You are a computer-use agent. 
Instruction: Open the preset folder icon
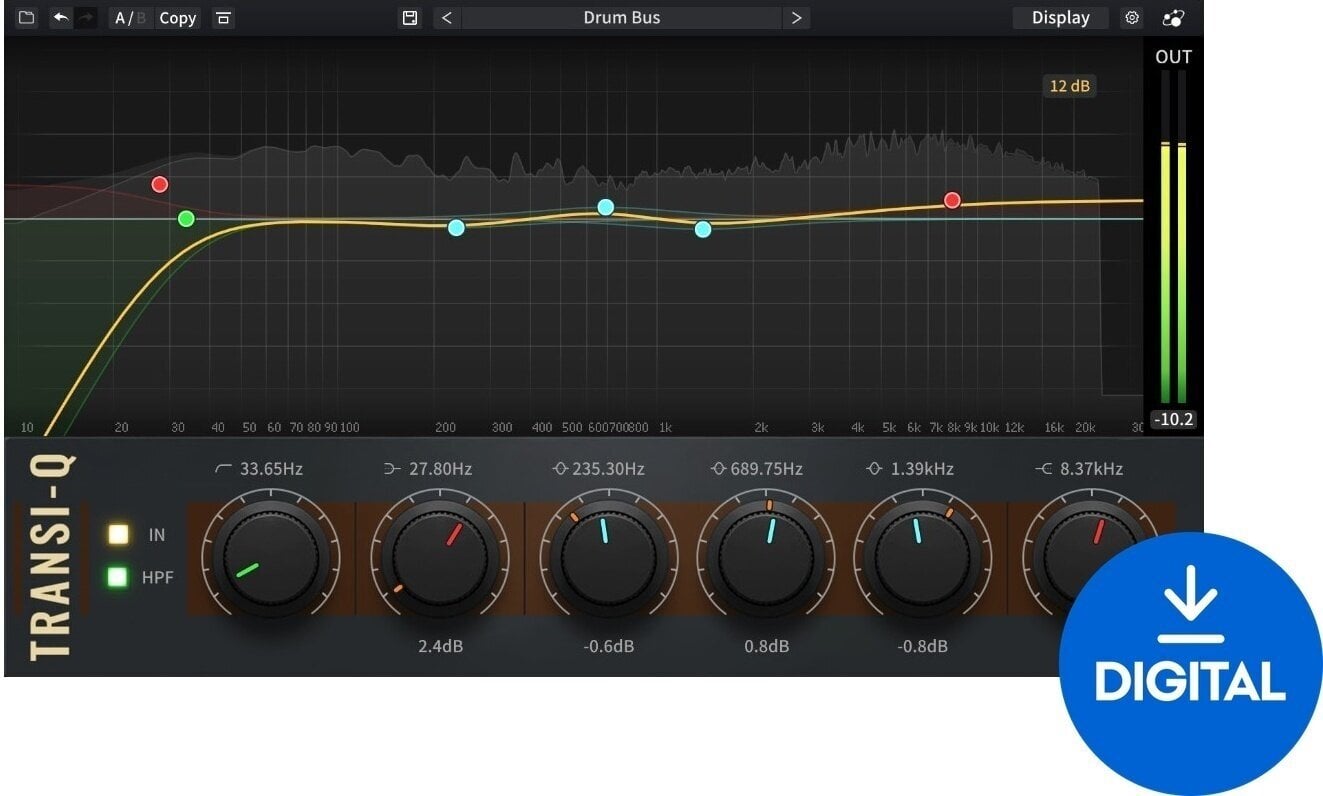27,18
